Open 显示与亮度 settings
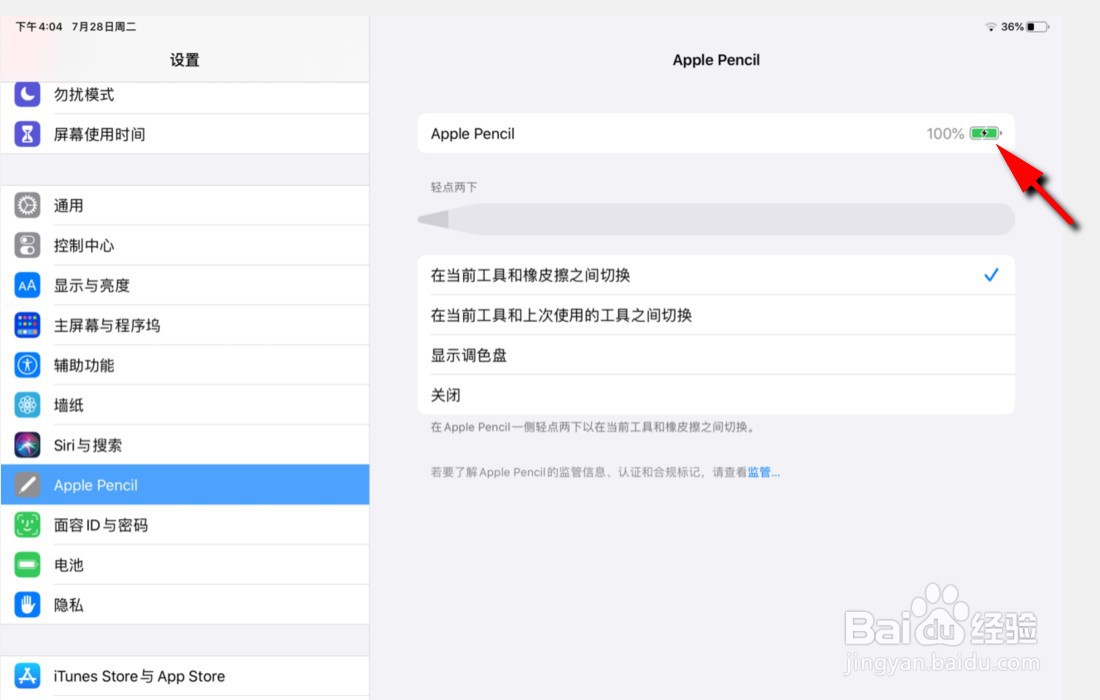 pos(185,285)
